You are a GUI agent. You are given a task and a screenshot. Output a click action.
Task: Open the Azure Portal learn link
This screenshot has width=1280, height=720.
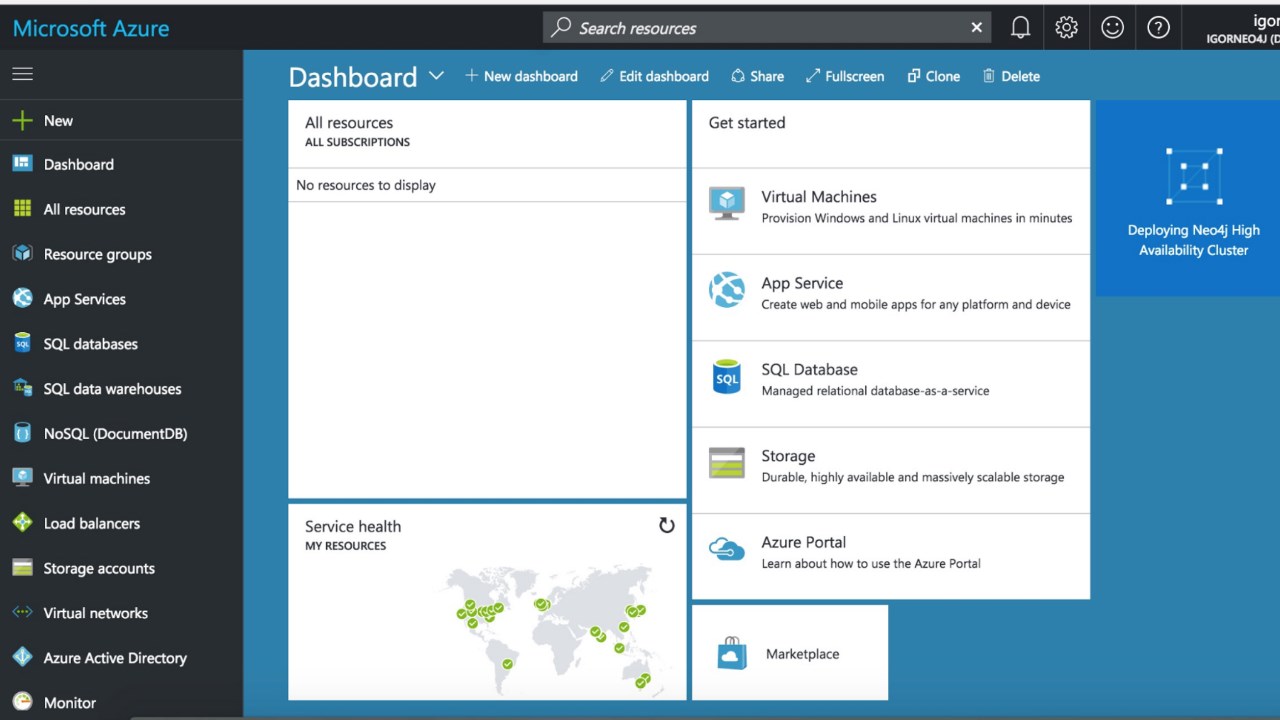(x=890, y=556)
